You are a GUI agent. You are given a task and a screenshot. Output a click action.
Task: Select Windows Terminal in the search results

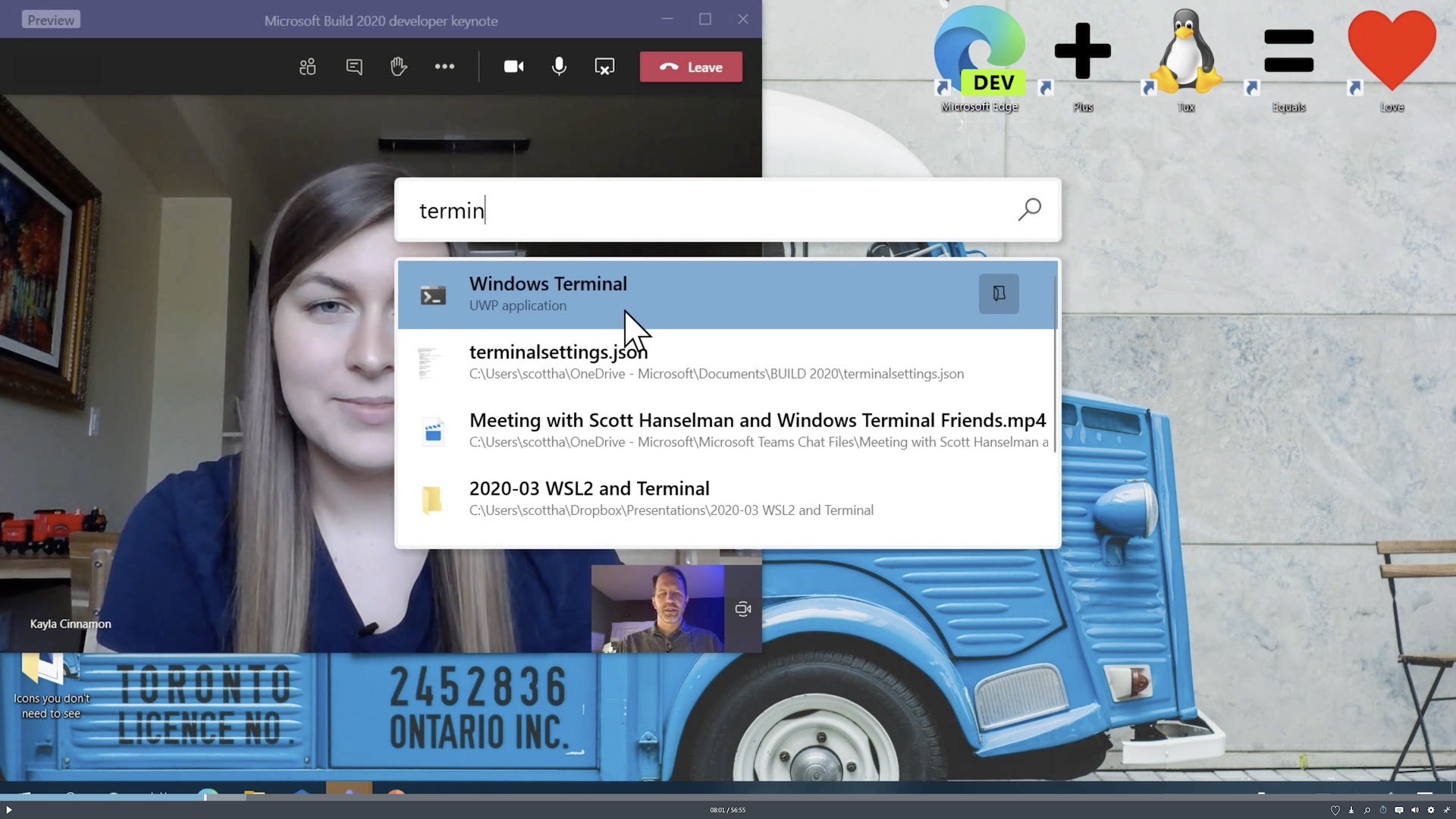[x=548, y=294]
